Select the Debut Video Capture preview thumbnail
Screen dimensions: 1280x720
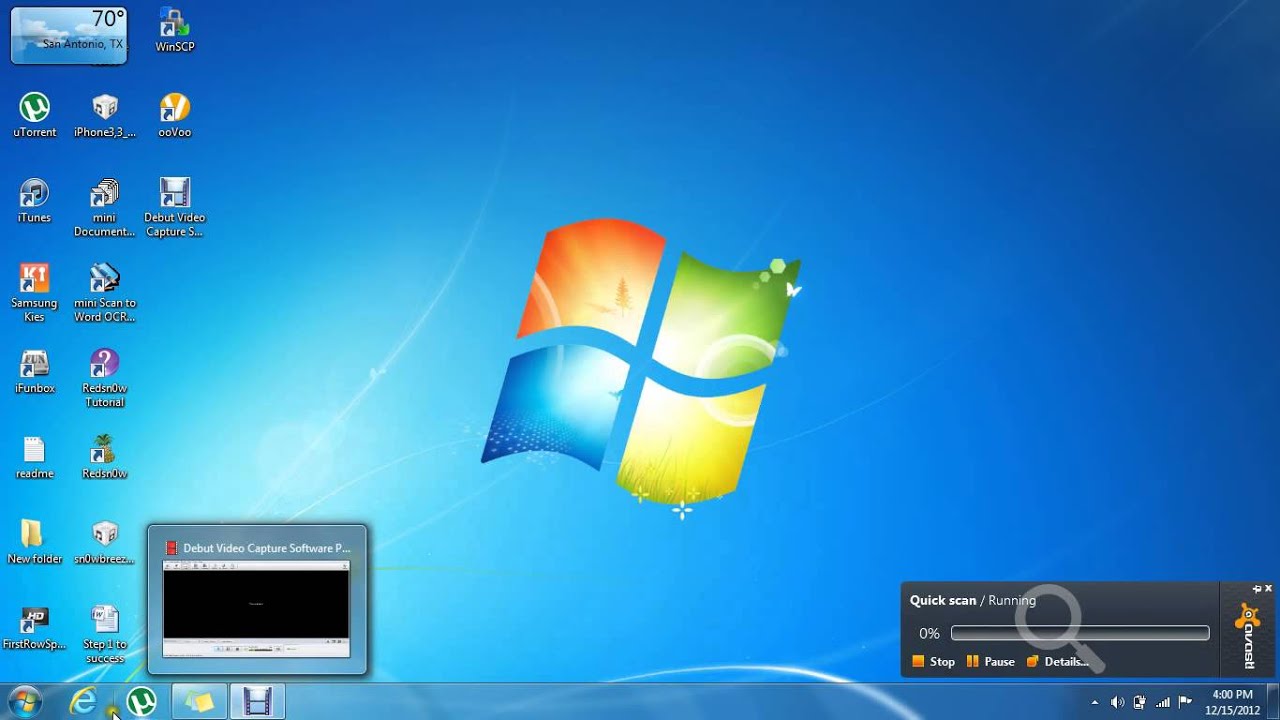click(257, 609)
